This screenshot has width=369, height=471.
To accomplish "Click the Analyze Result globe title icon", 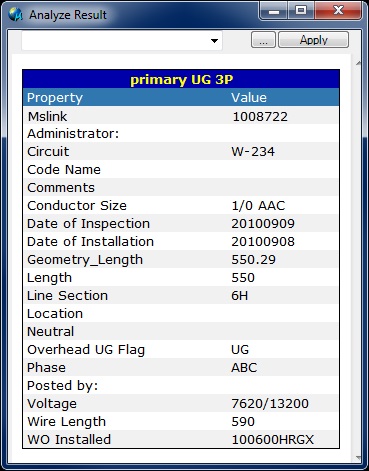I will (x=15, y=15).
